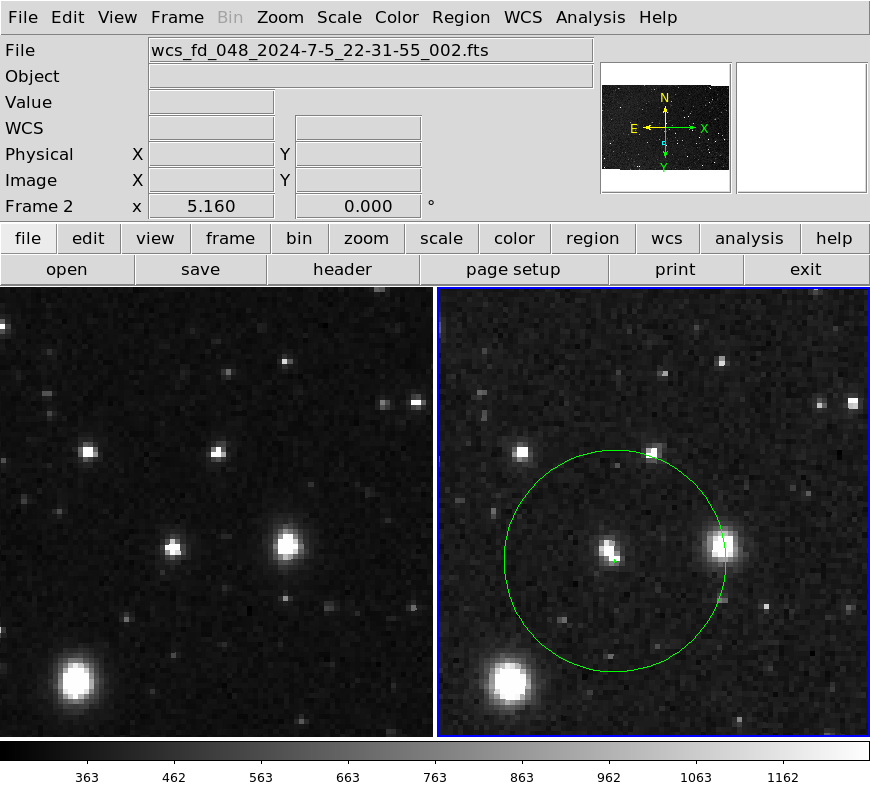Image resolution: width=870 pixels, height=785 pixels.
Task: Select the 'scale' buttonbar tab
Action: tap(441, 239)
